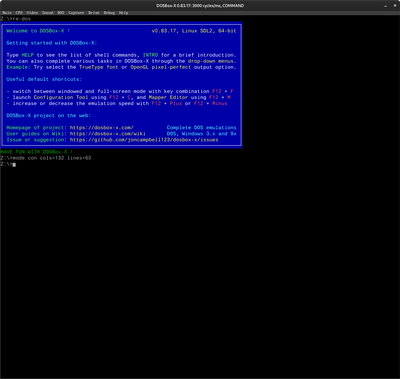Open the Help menu

pyautogui.click(x=123, y=13)
